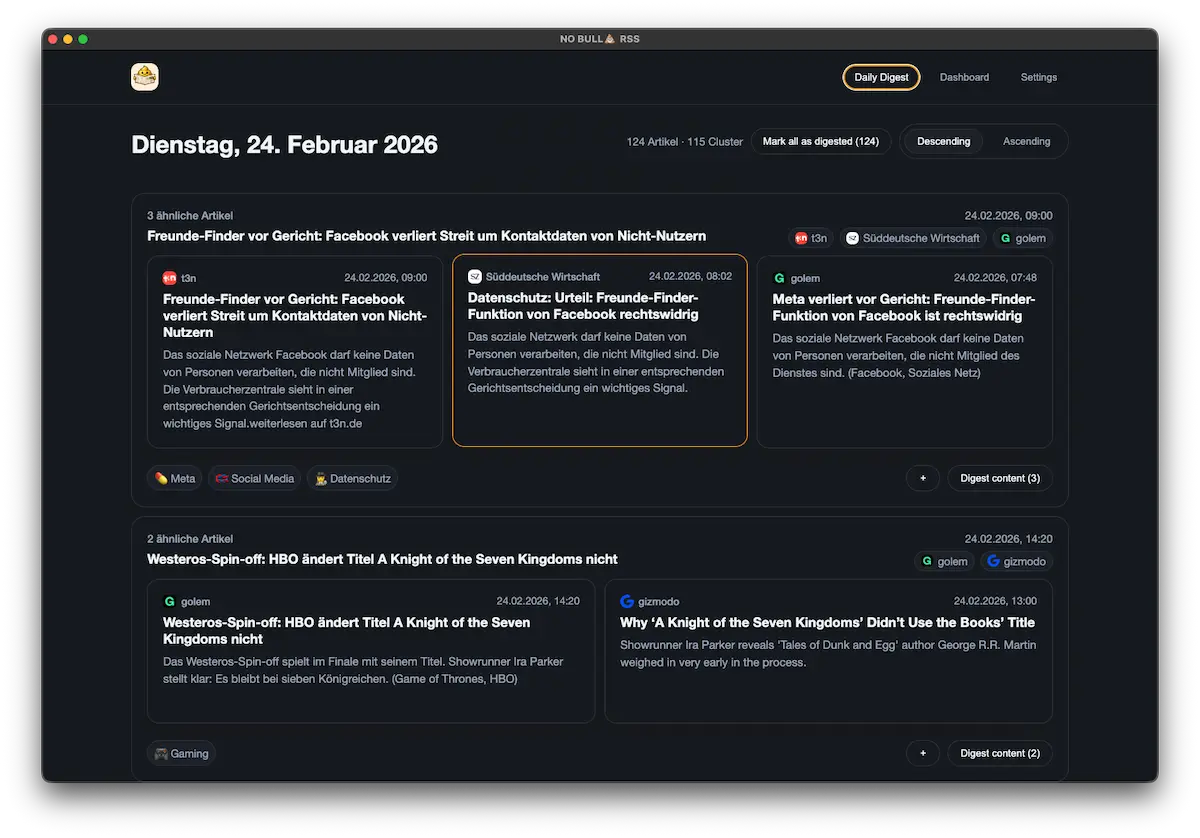Open the Settings page

[x=1038, y=77]
